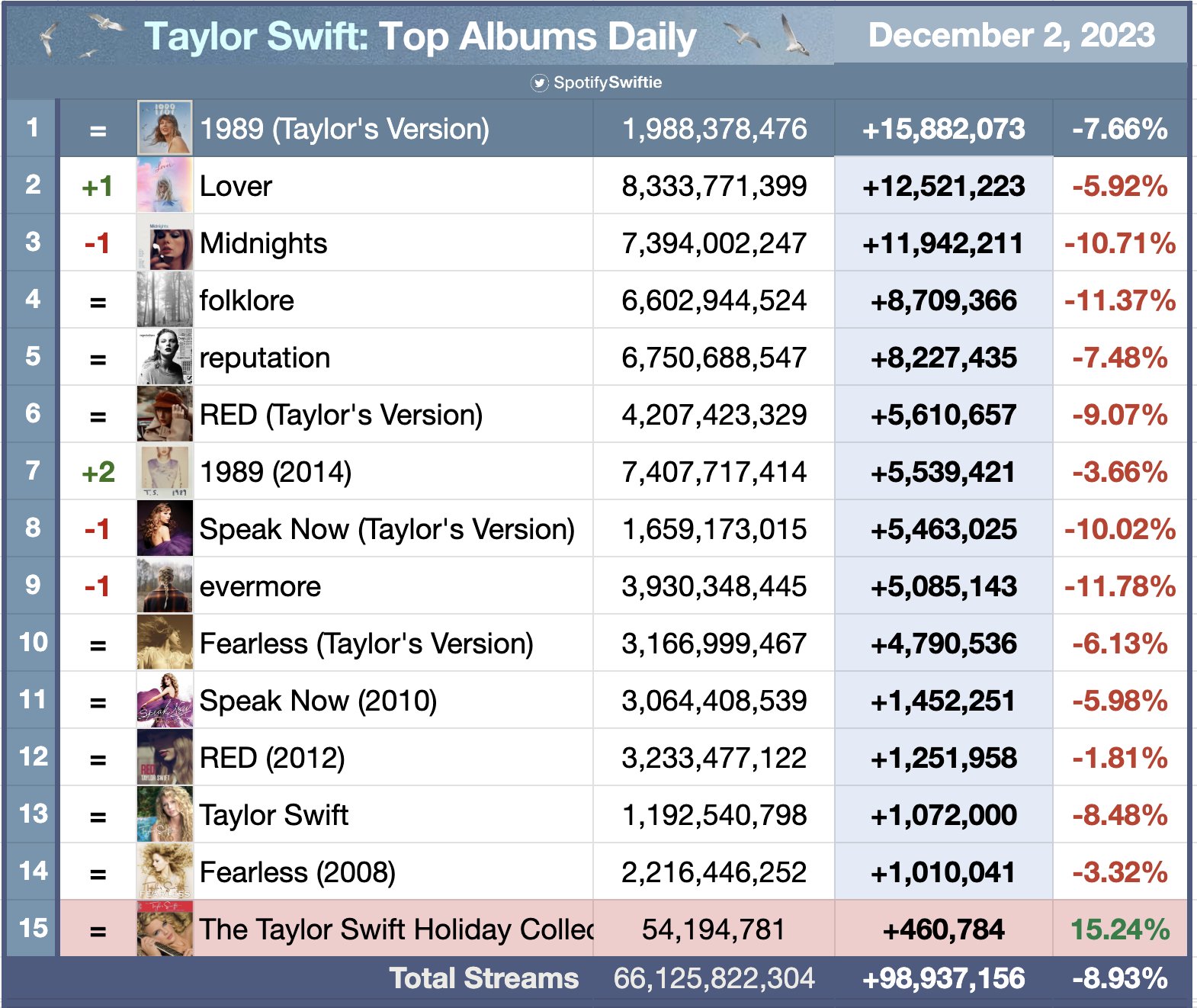Select daily gain +11,942,211
The width and height of the screenshot is (1197, 1008).
click(x=944, y=244)
